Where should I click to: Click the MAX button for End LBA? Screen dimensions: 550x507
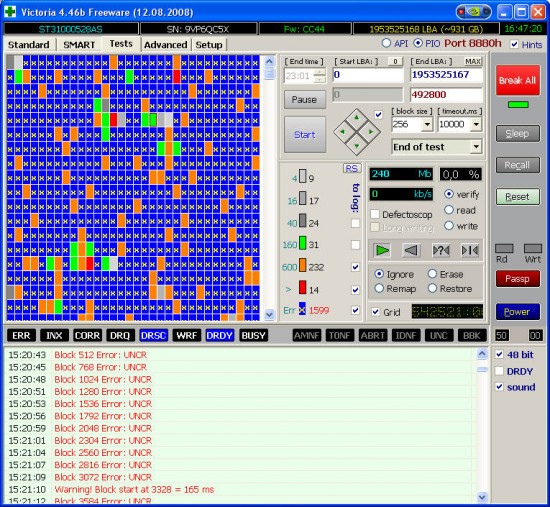[473, 61]
